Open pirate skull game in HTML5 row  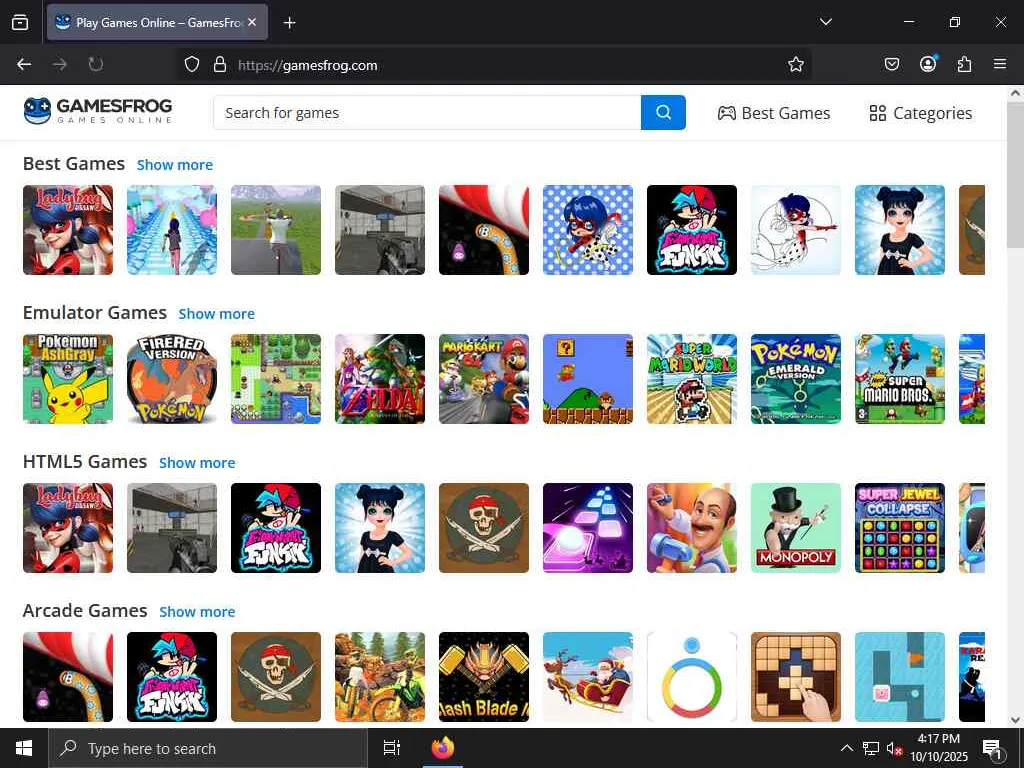coord(484,528)
